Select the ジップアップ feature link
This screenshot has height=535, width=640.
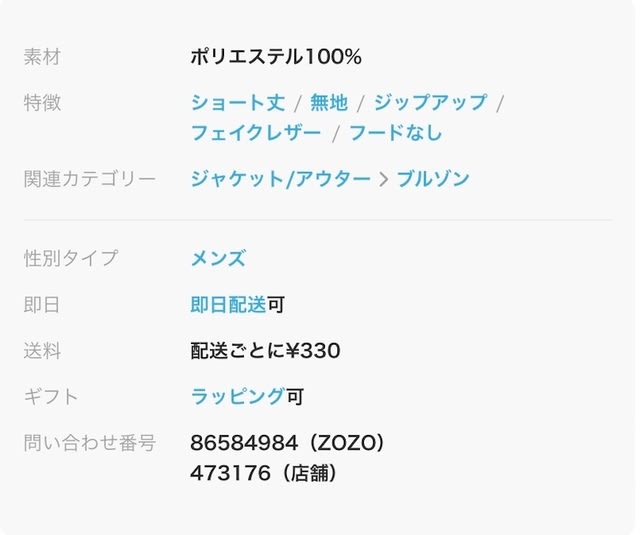[430, 103]
